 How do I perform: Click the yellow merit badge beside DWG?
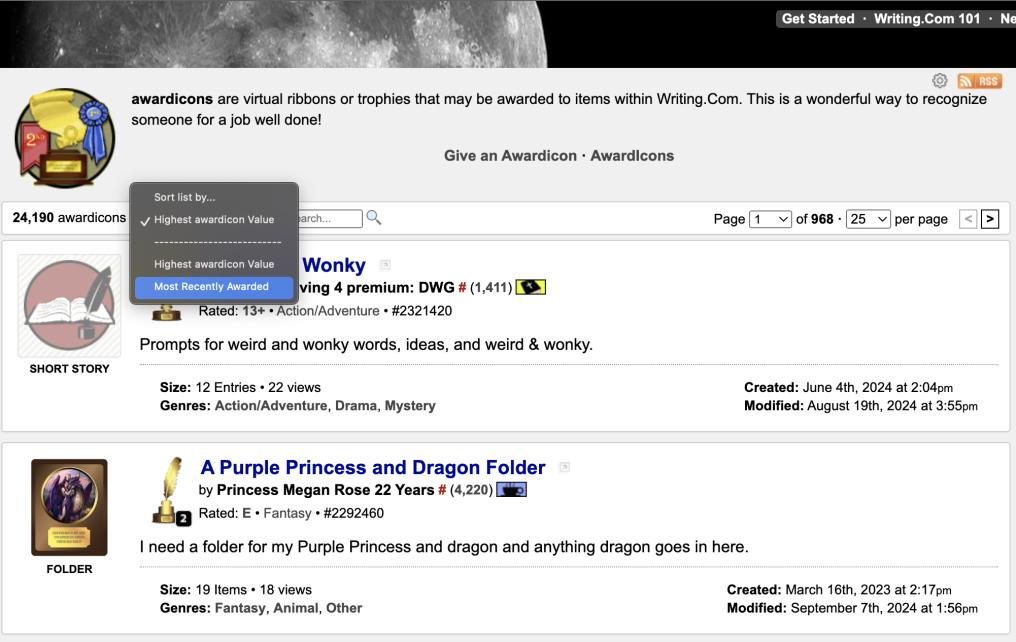coord(531,287)
